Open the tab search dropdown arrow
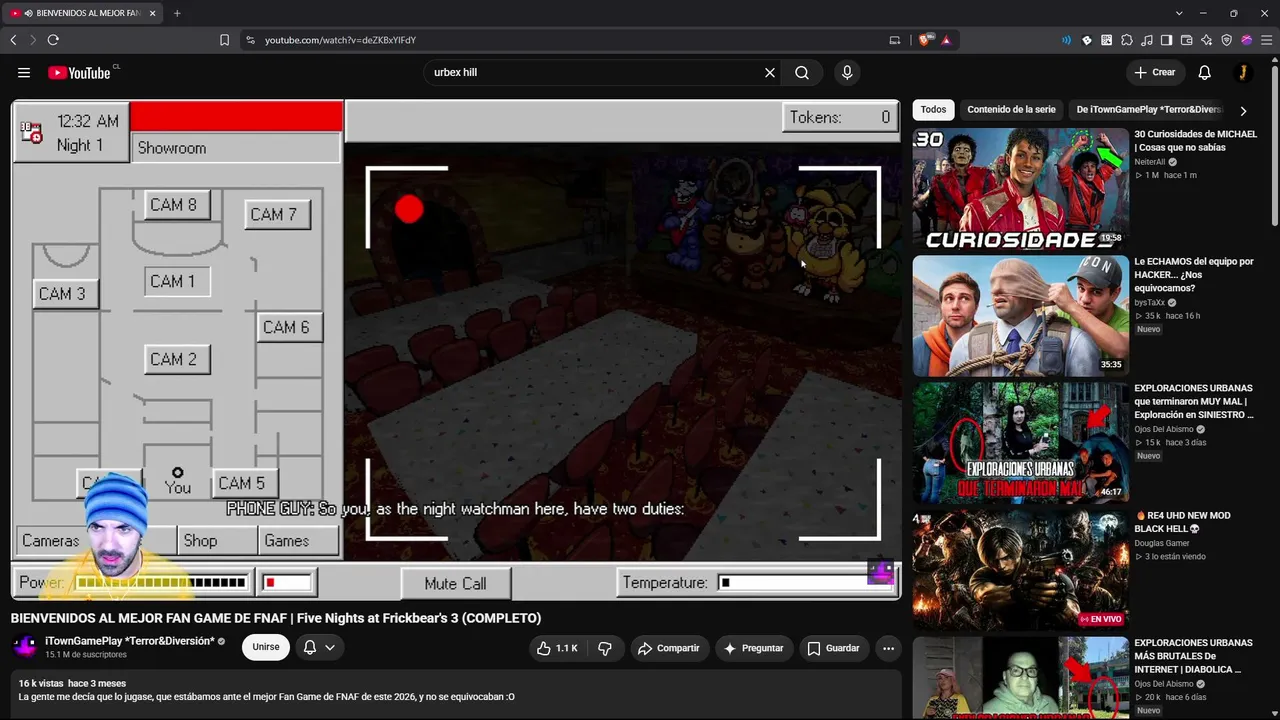The width and height of the screenshot is (1280, 720). pos(1180,13)
